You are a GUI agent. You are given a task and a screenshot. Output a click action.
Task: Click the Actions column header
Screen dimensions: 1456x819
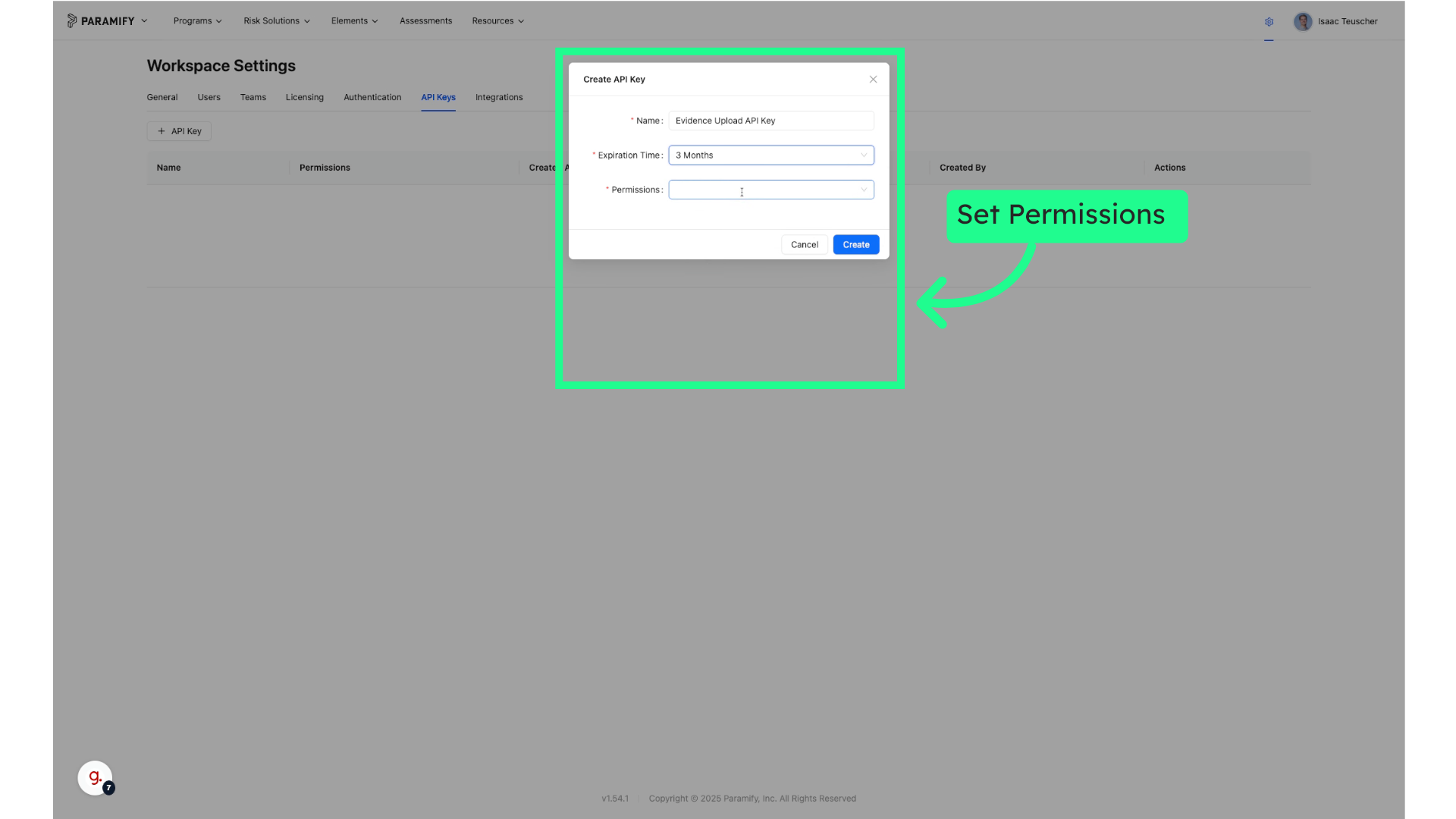(x=1169, y=168)
